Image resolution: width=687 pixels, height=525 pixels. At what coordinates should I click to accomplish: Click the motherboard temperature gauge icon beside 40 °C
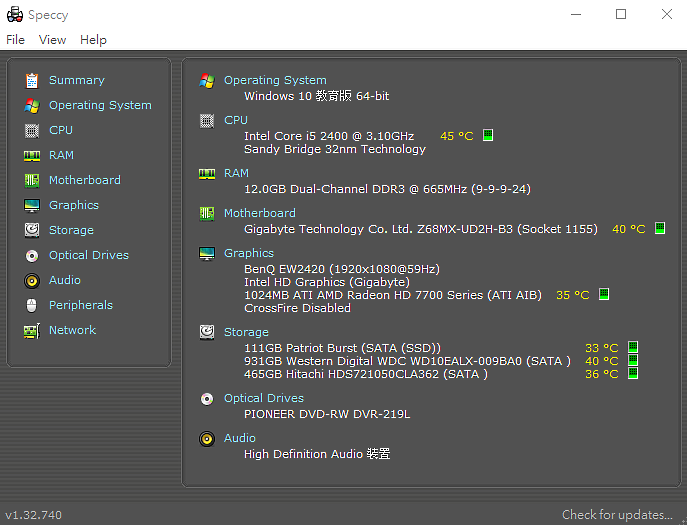660,228
